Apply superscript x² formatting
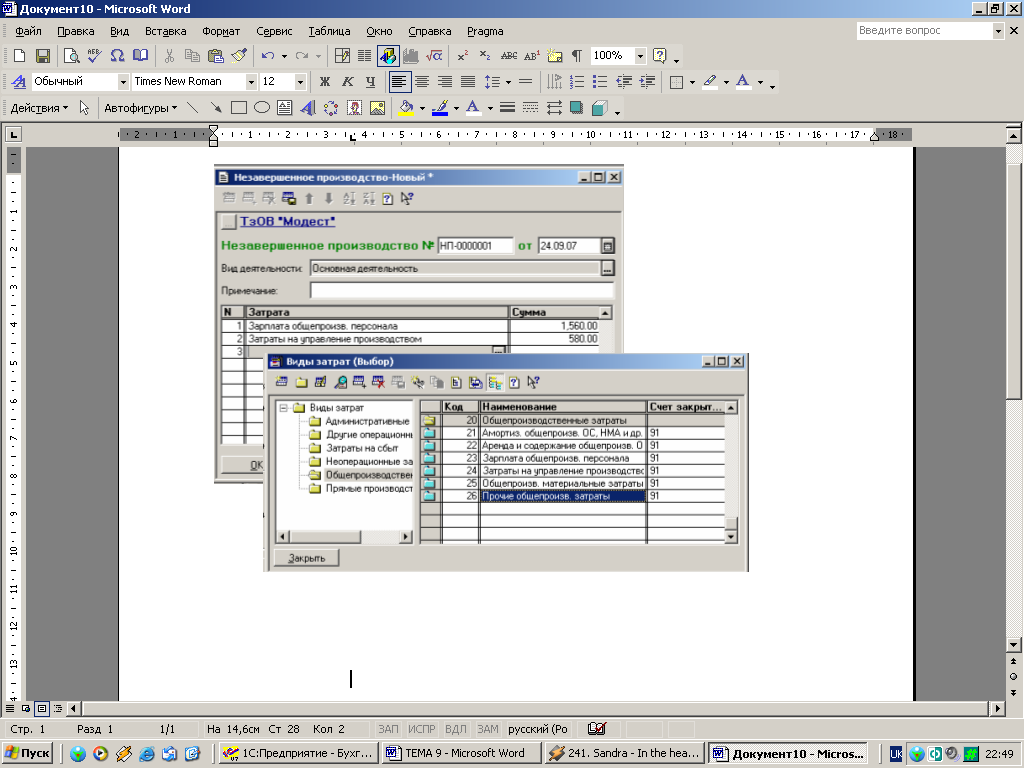Image resolution: width=1024 pixels, height=768 pixels. click(x=462, y=56)
